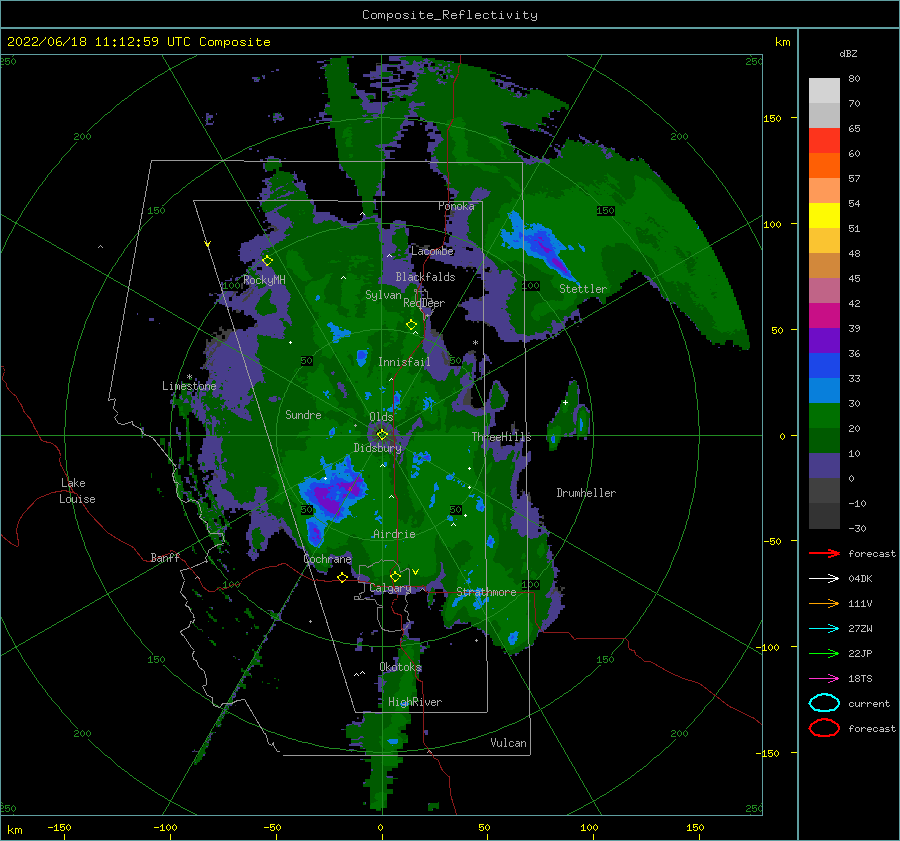This screenshot has height=841, width=900.
Task: Click the 18TS legend label
Action: pos(860,679)
